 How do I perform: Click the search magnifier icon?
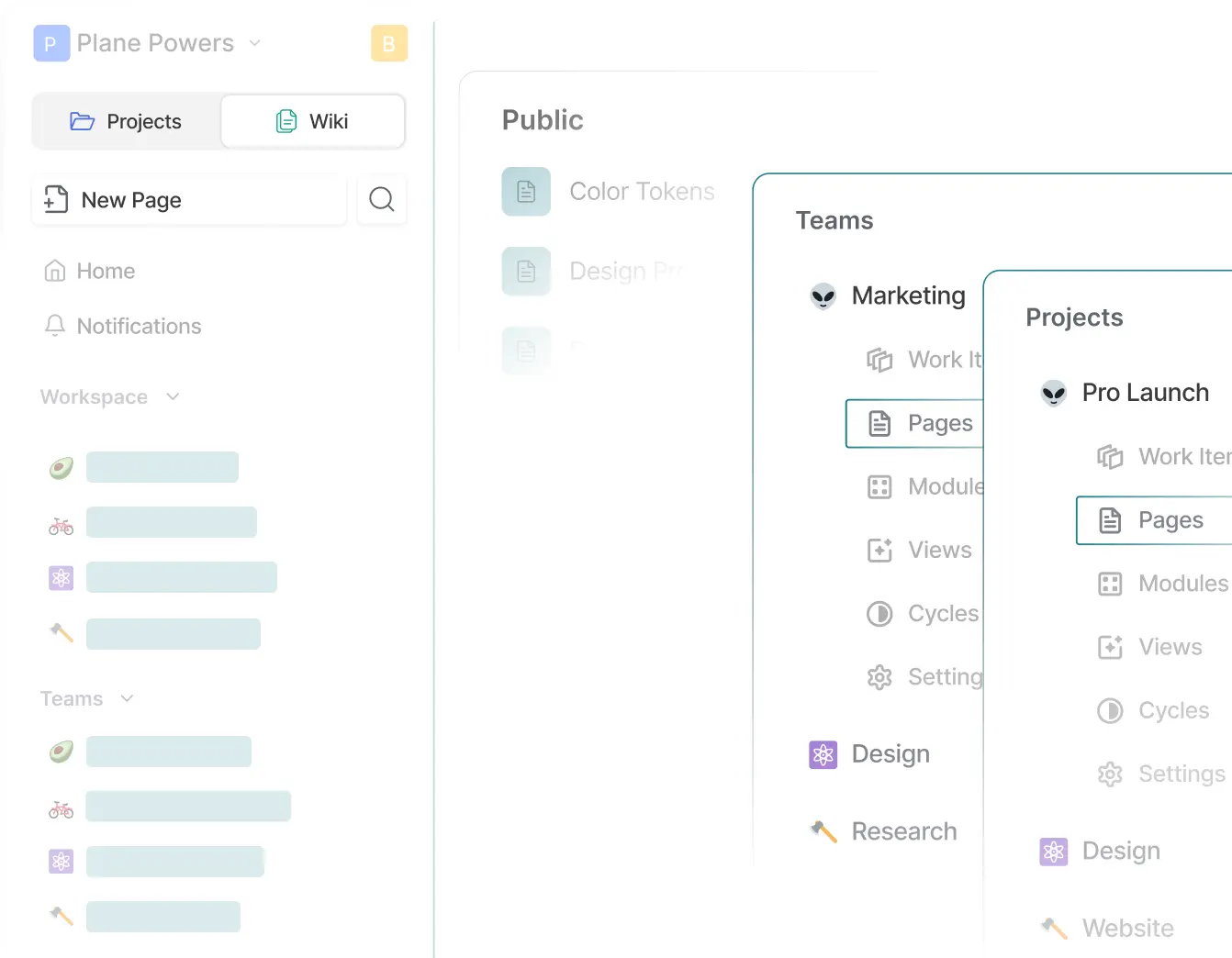[x=381, y=199]
